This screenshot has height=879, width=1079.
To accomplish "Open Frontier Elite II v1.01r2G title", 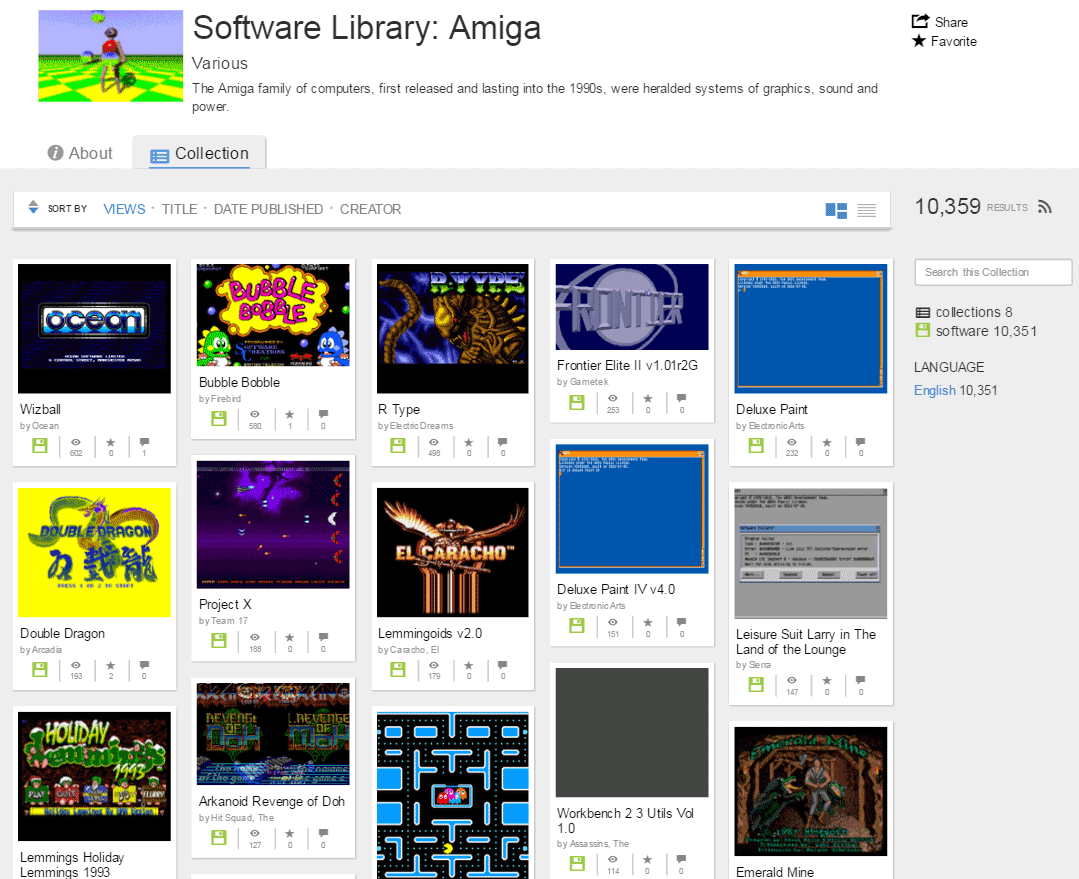I will 627,365.
